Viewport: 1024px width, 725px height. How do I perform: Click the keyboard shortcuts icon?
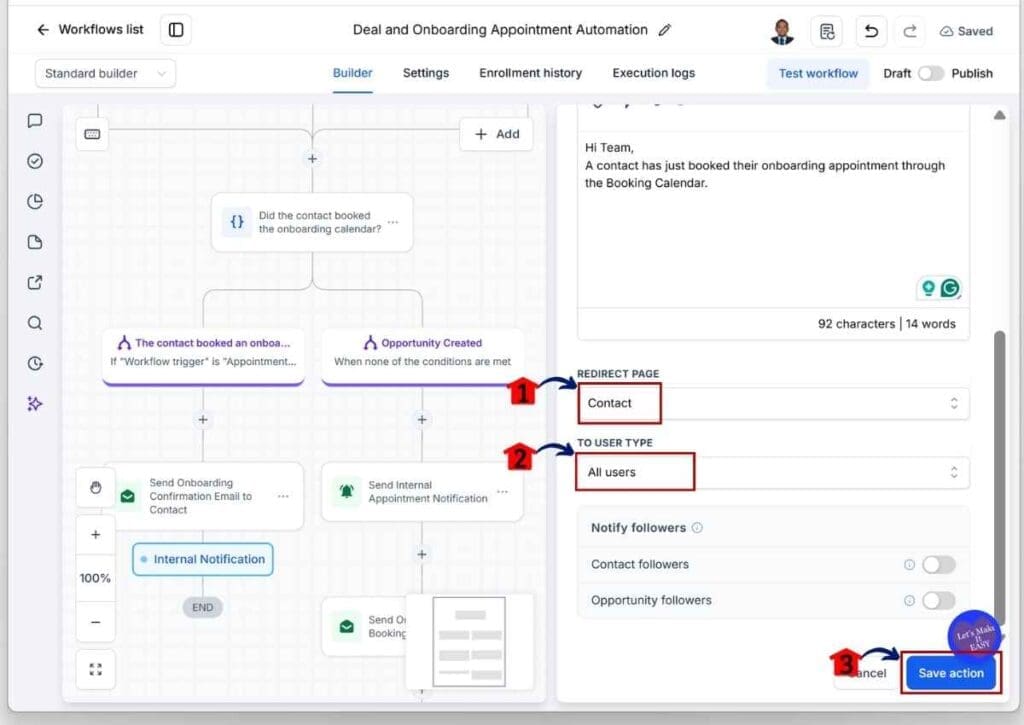click(92, 134)
